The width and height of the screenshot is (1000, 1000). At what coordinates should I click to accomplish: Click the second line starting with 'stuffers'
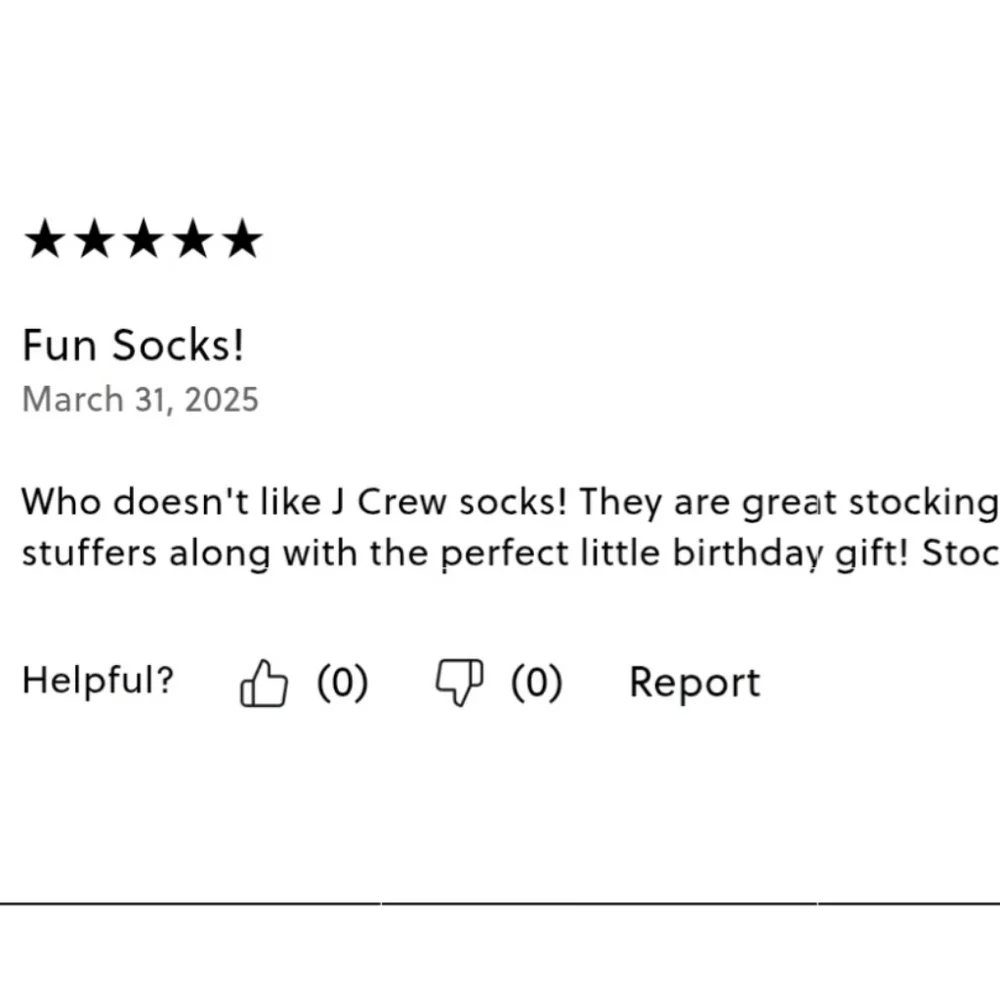[510, 554]
